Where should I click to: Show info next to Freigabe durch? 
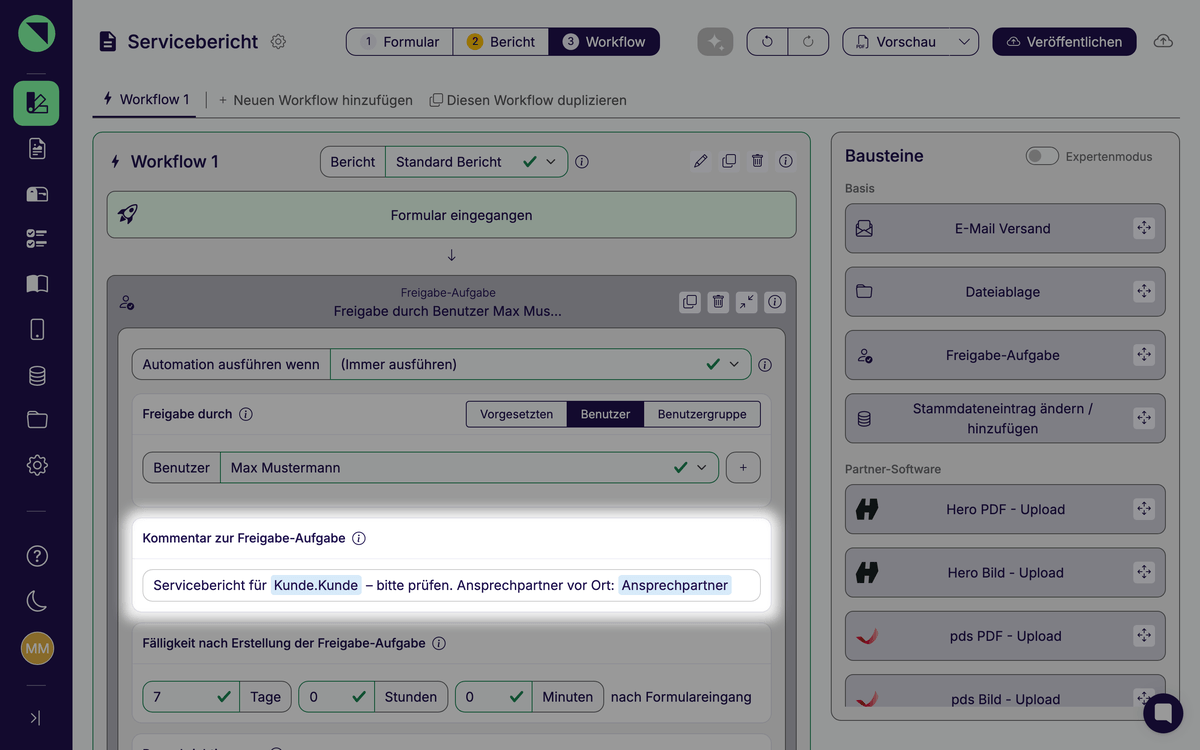[246, 414]
